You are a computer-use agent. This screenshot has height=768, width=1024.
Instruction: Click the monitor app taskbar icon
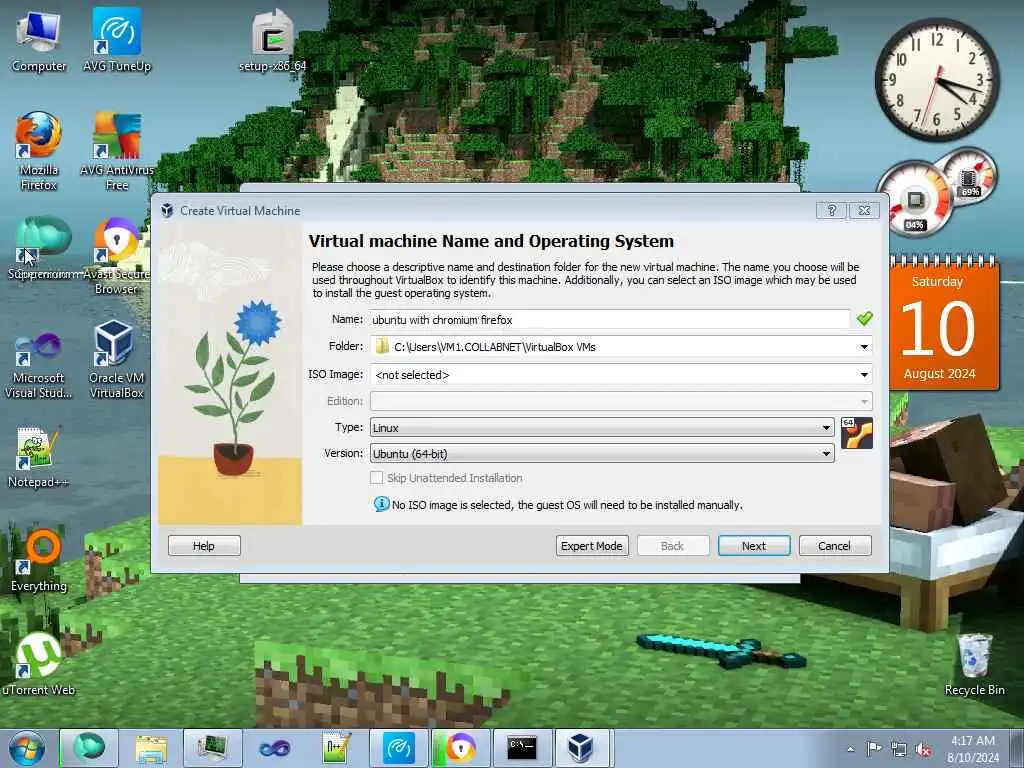click(x=213, y=748)
